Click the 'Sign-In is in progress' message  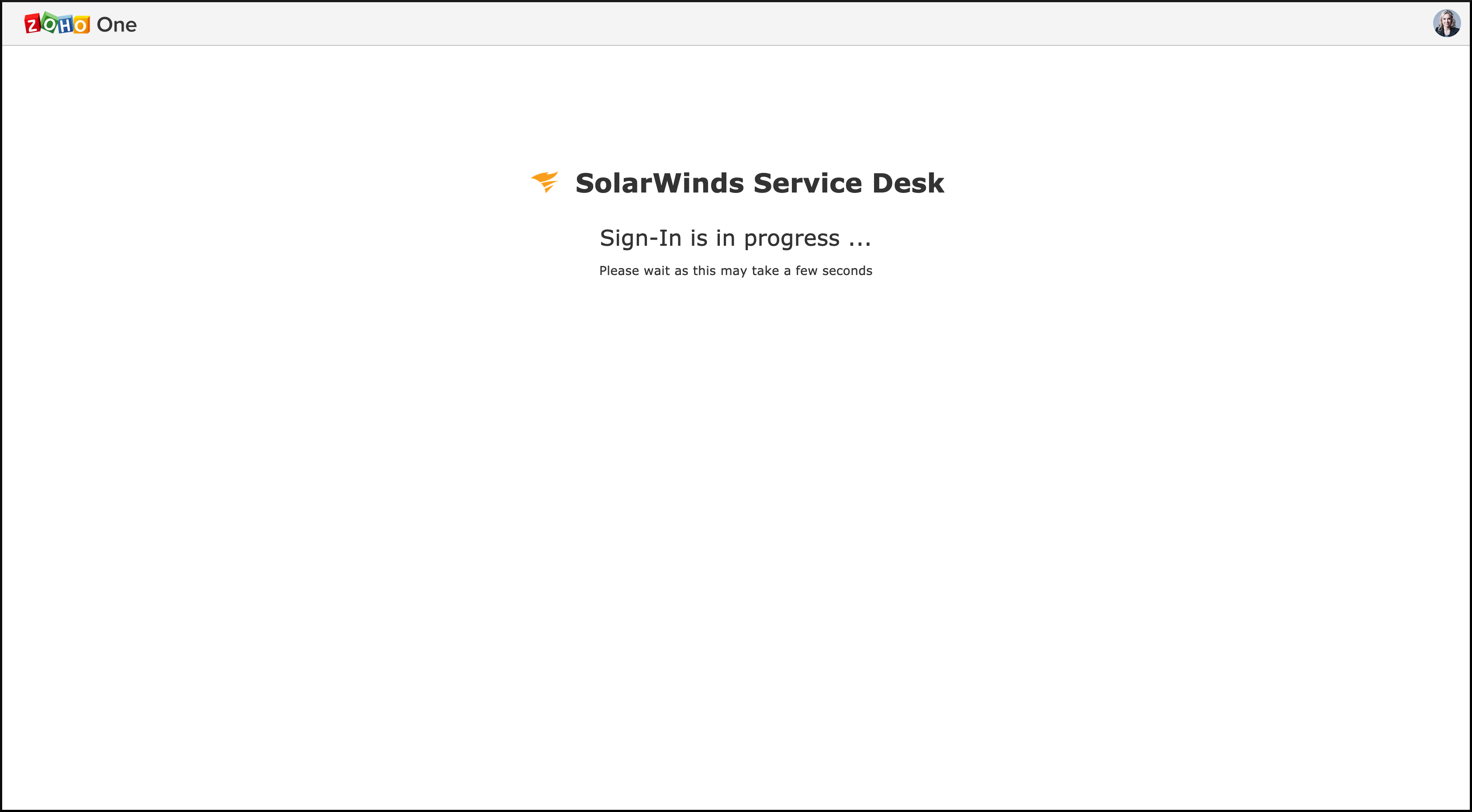735,238
